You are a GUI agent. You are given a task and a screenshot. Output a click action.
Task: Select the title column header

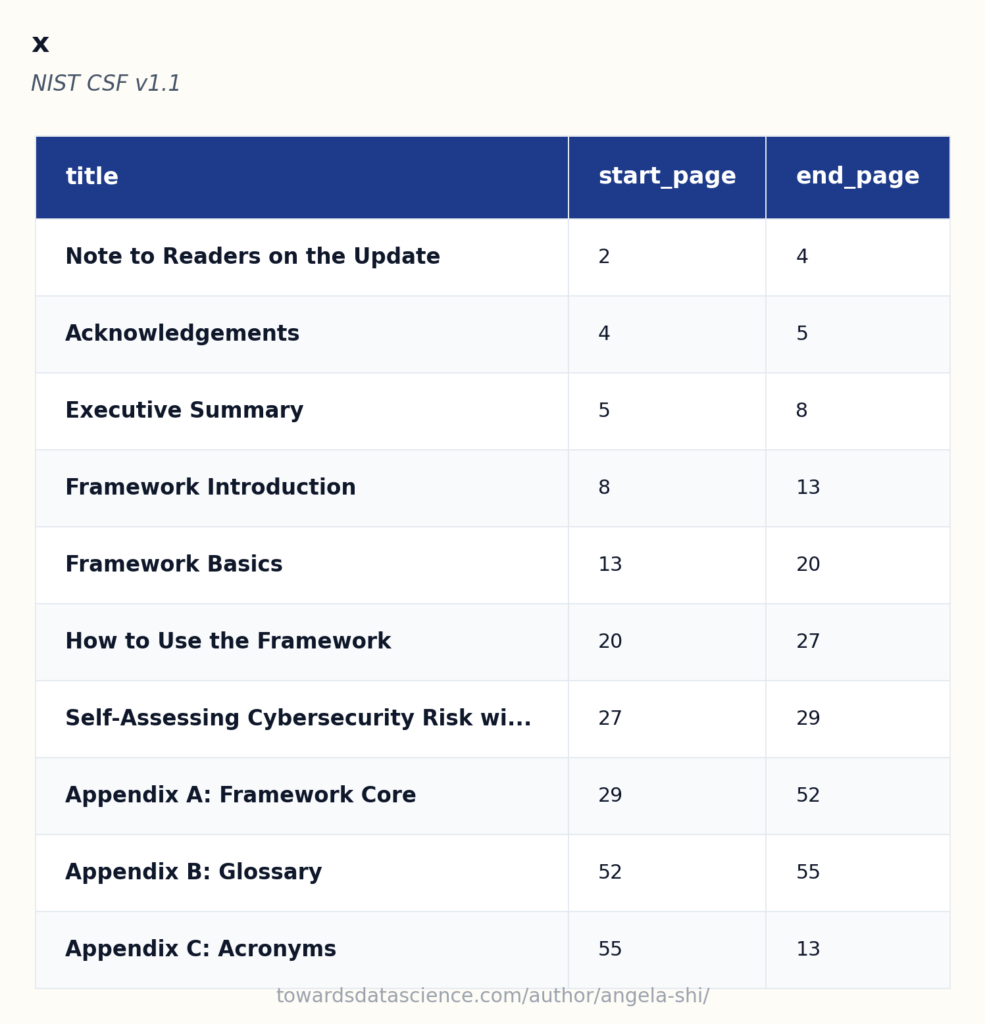302,177
